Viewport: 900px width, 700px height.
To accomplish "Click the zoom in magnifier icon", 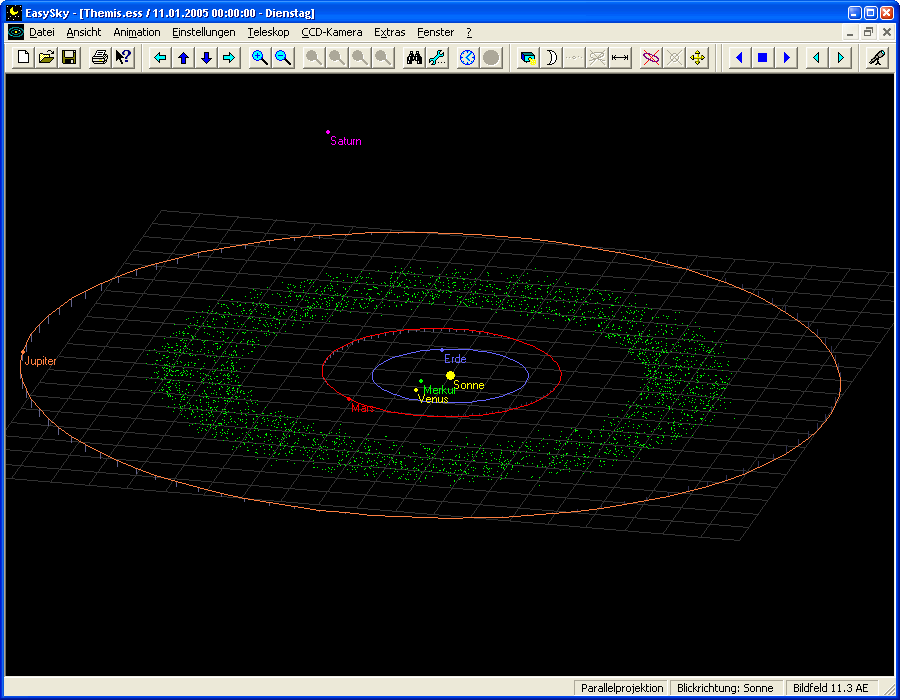I will (x=259, y=58).
